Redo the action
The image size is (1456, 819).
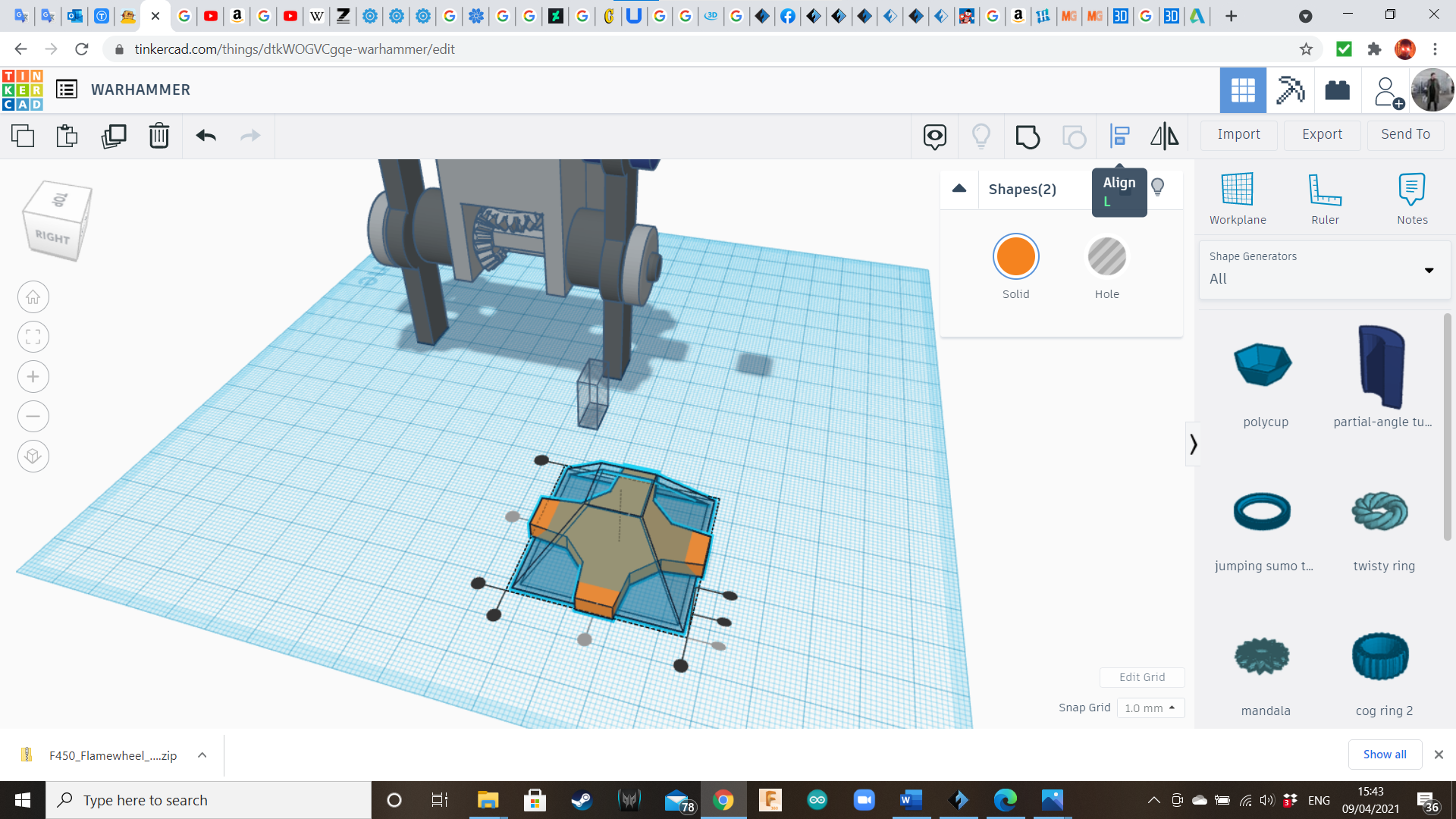[250, 136]
